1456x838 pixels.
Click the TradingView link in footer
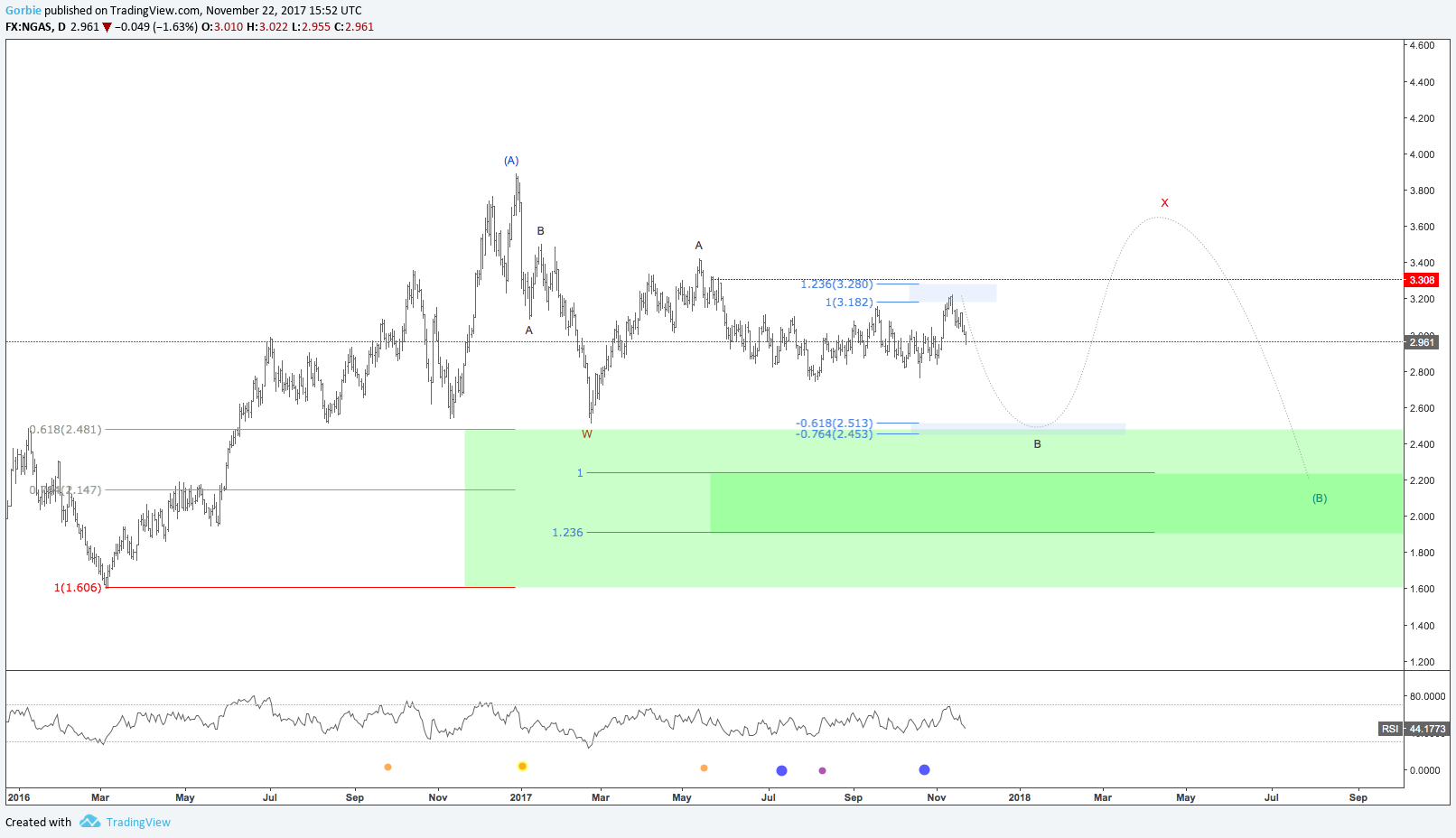tap(138, 822)
